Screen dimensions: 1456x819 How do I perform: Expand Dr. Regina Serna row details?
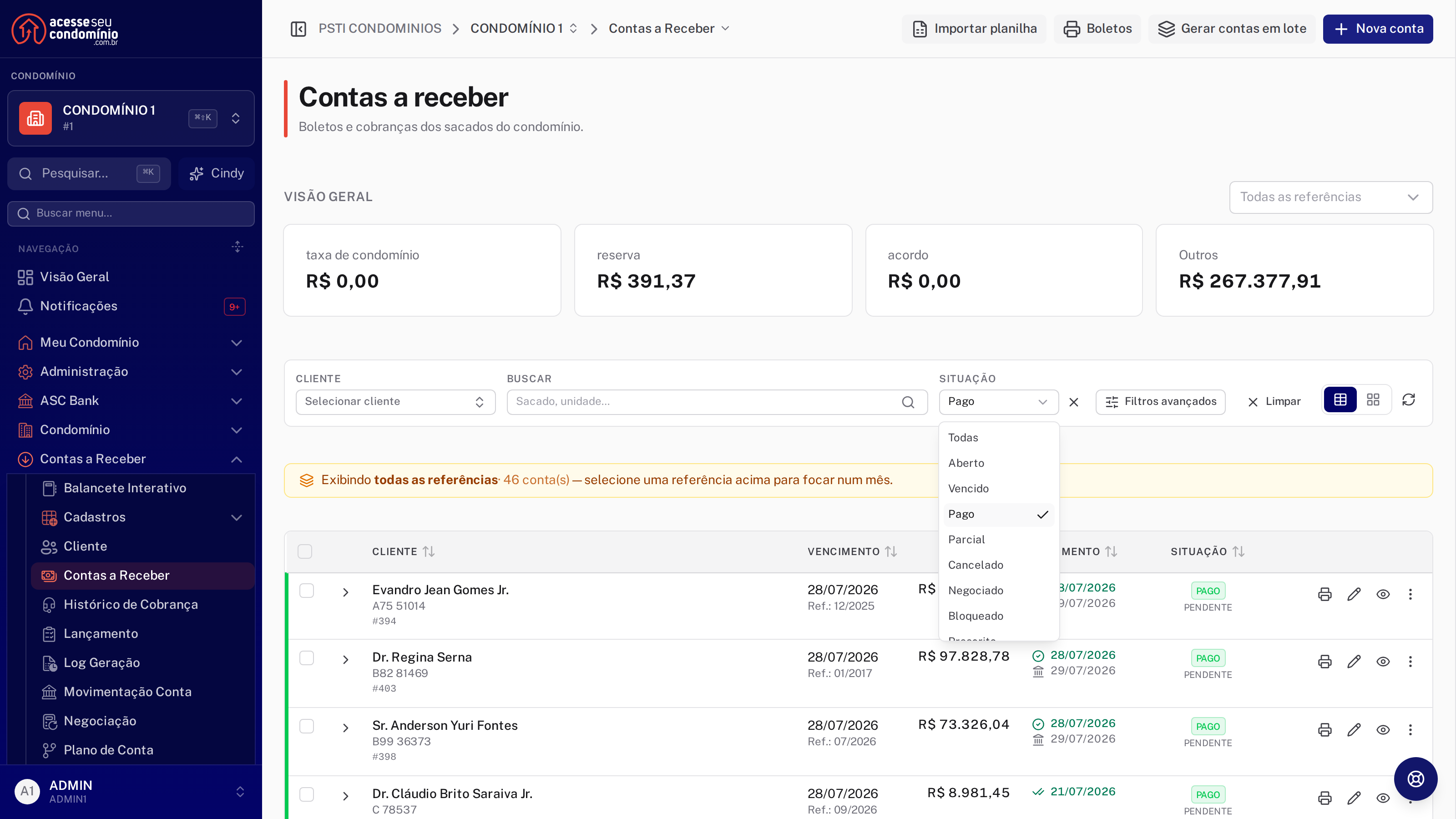pyautogui.click(x=345, y=660)
